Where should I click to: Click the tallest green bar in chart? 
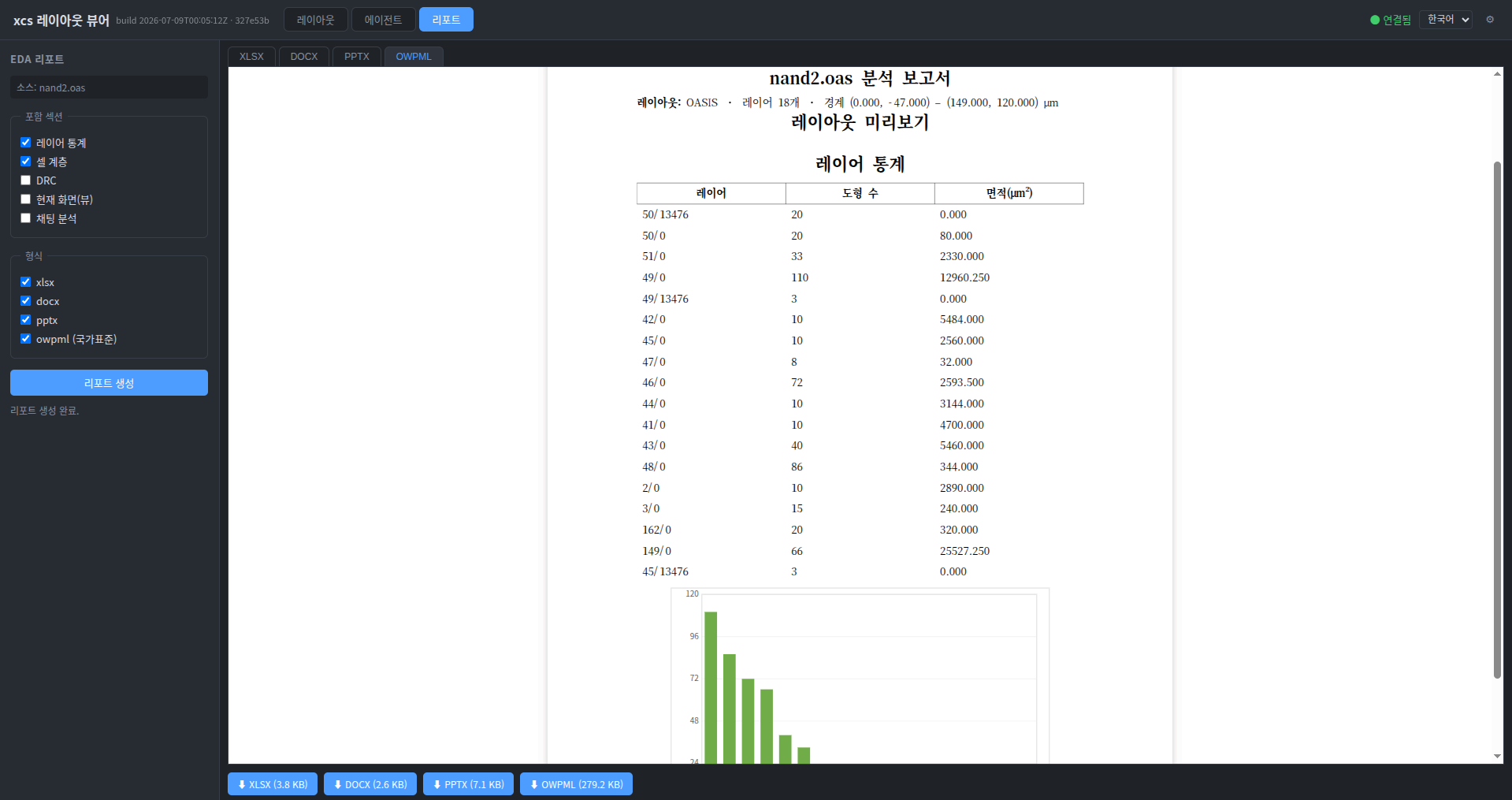click(x=710, y=687)
